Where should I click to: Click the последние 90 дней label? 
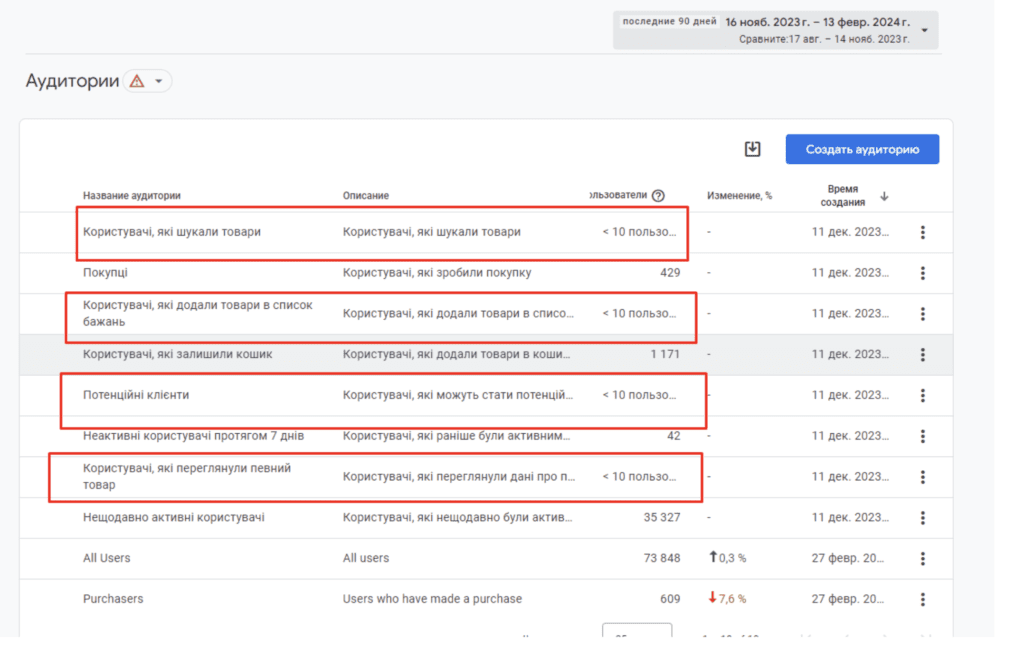(x=669, y=22)
